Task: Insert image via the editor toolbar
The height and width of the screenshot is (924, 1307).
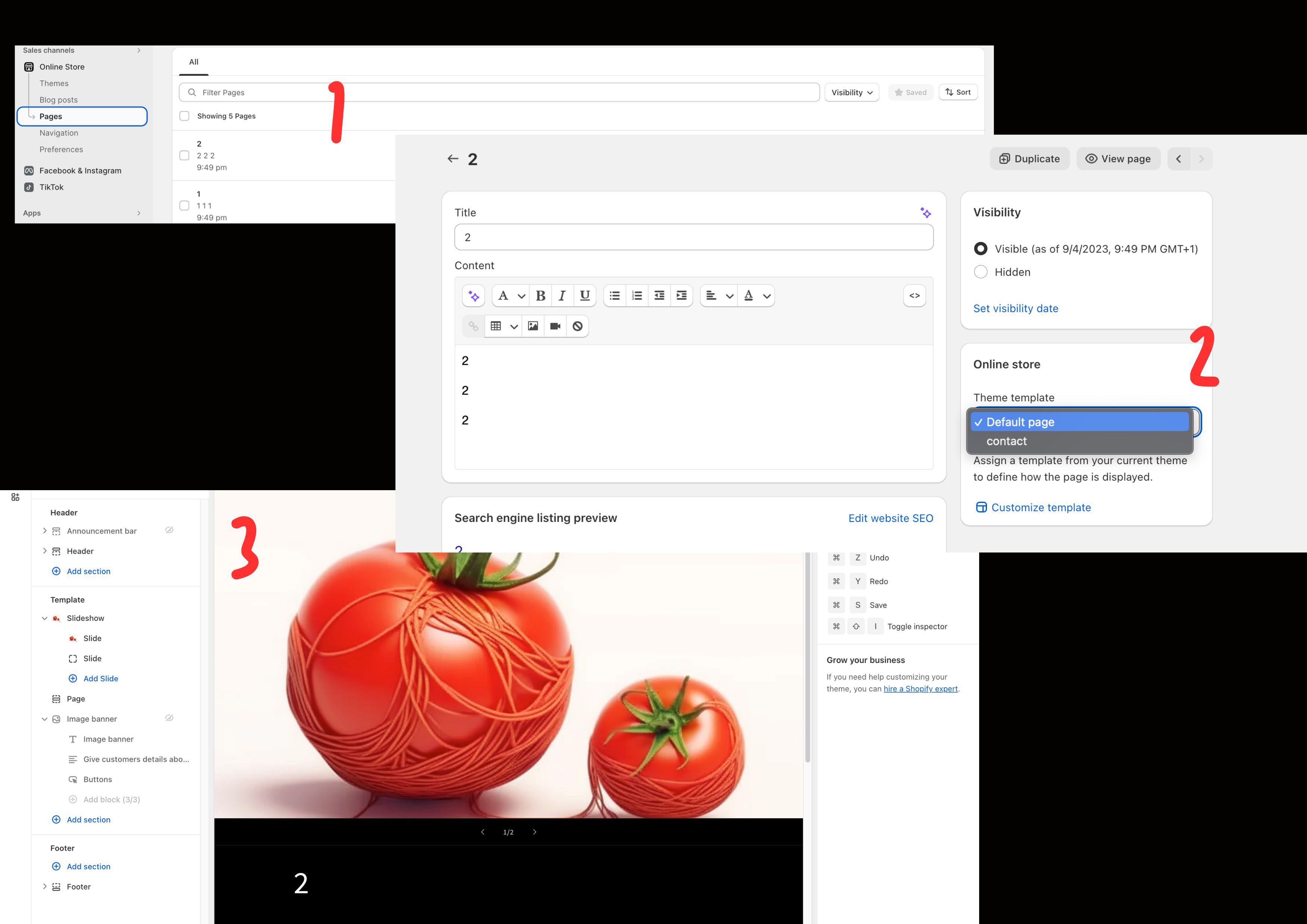Action: point(533,326)
